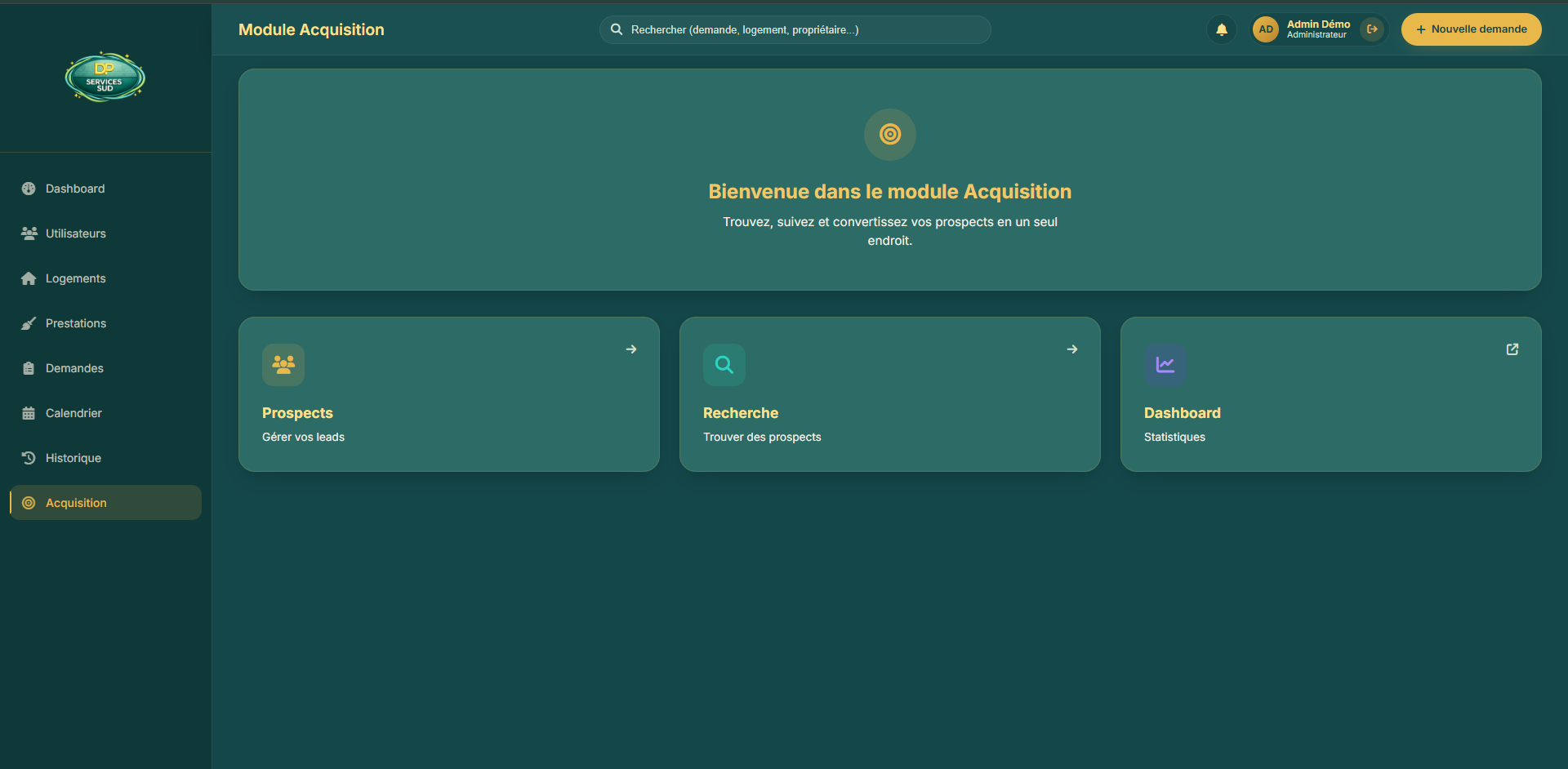Click the external link icon on Dashboard card
The image size is (1568, 769).
pos(1512,349)
